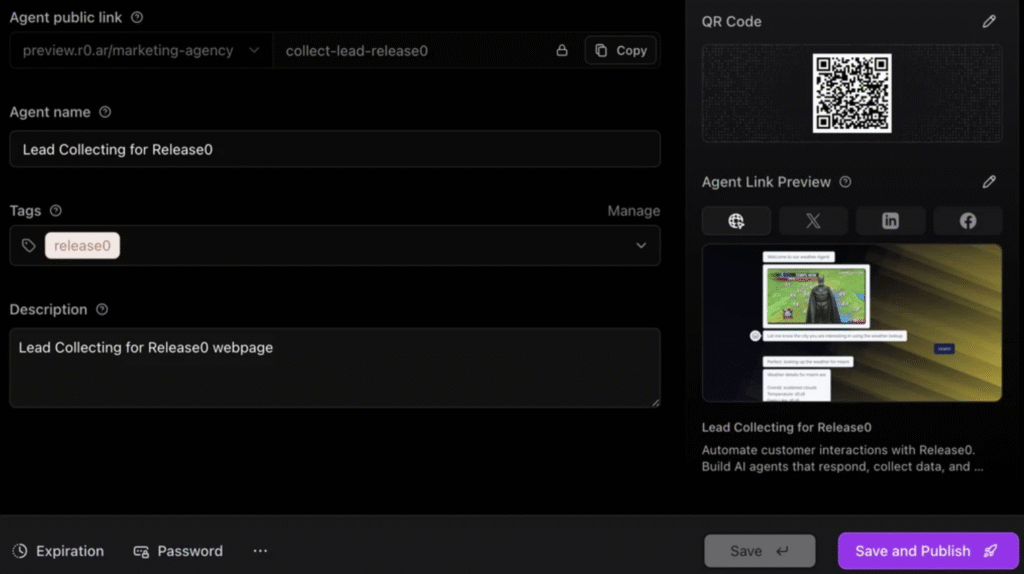
Task: Click the agent link preview thumbnail image
Action: [x=852, y=323]
